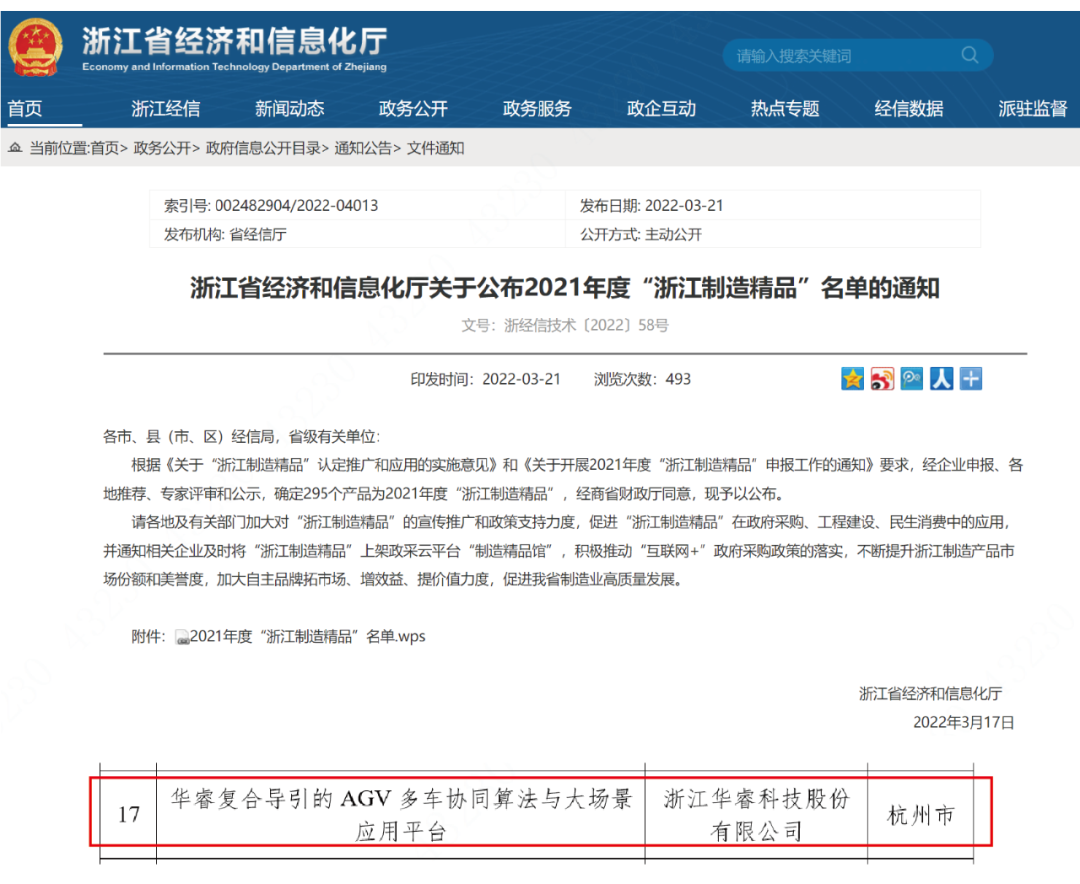Image resolution: width=1080 pixels, height=884 pixels.
Task: Open the 经信数据 navigation tab
Action: point(909,108)
